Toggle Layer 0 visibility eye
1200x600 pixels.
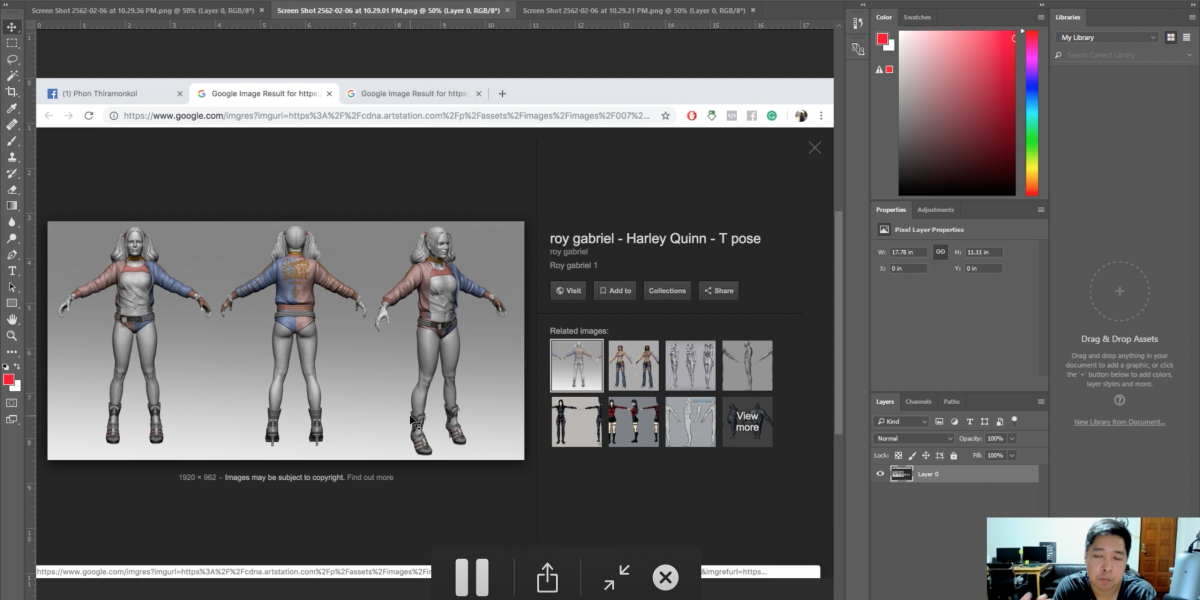pyautogui.click(x=880, y=474)
